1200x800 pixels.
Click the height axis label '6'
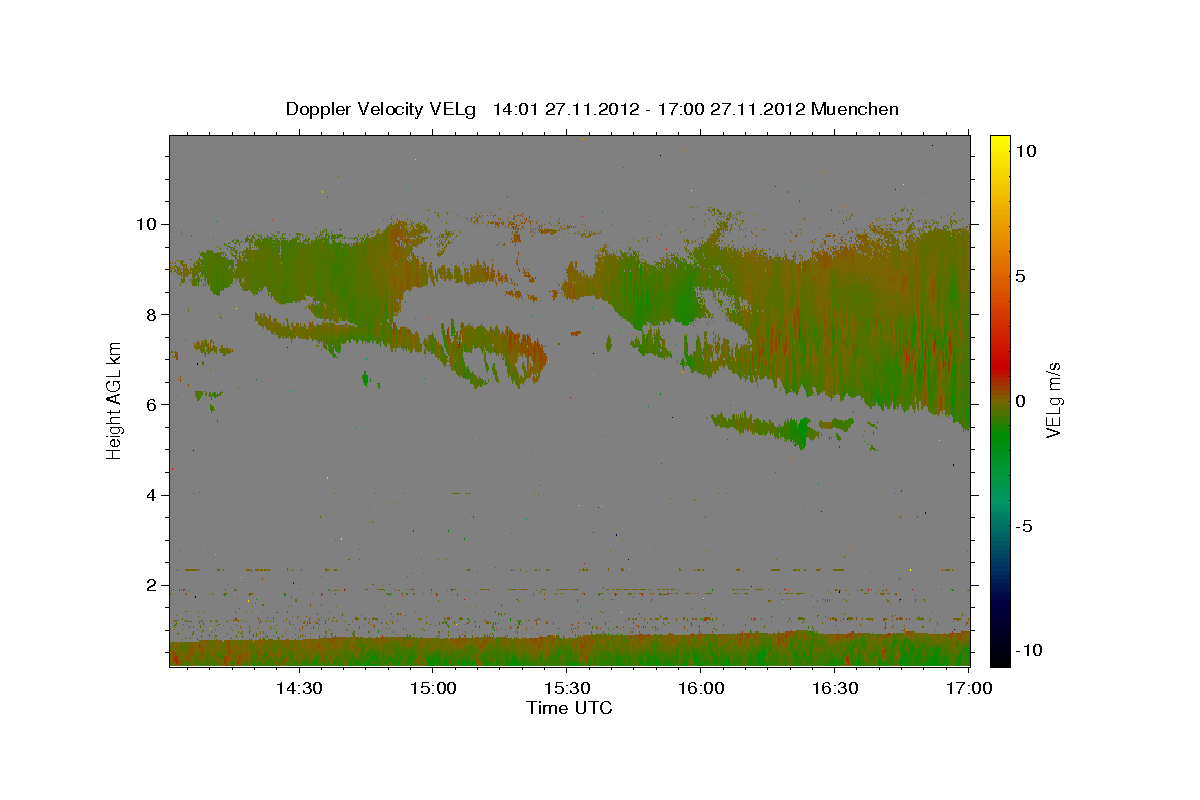(x=154, y=405)
